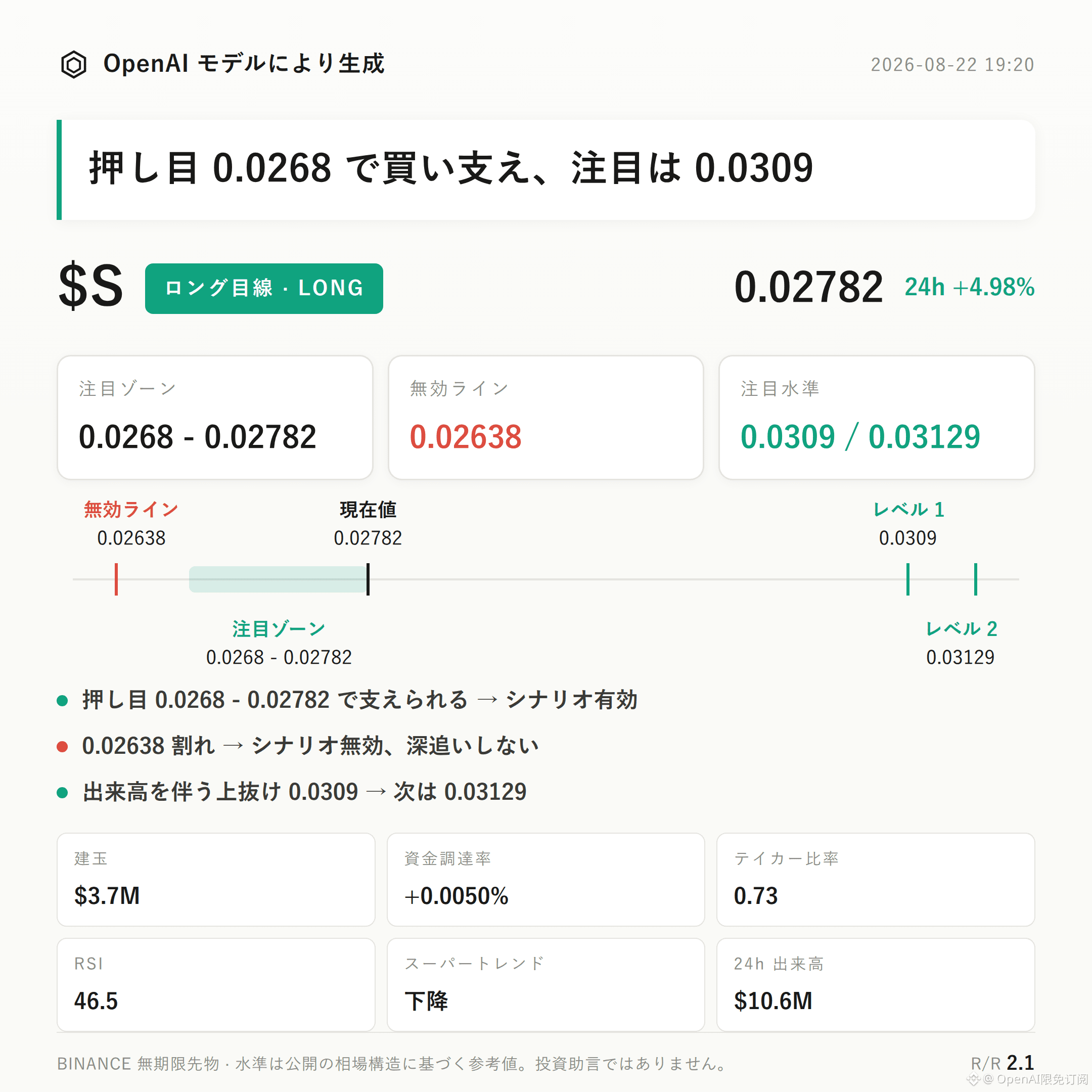The width and height of the screenshot is (1092, 1092).
Task: Click the text シナリオ無効、深追いしない
Action: tap(395, 746)
